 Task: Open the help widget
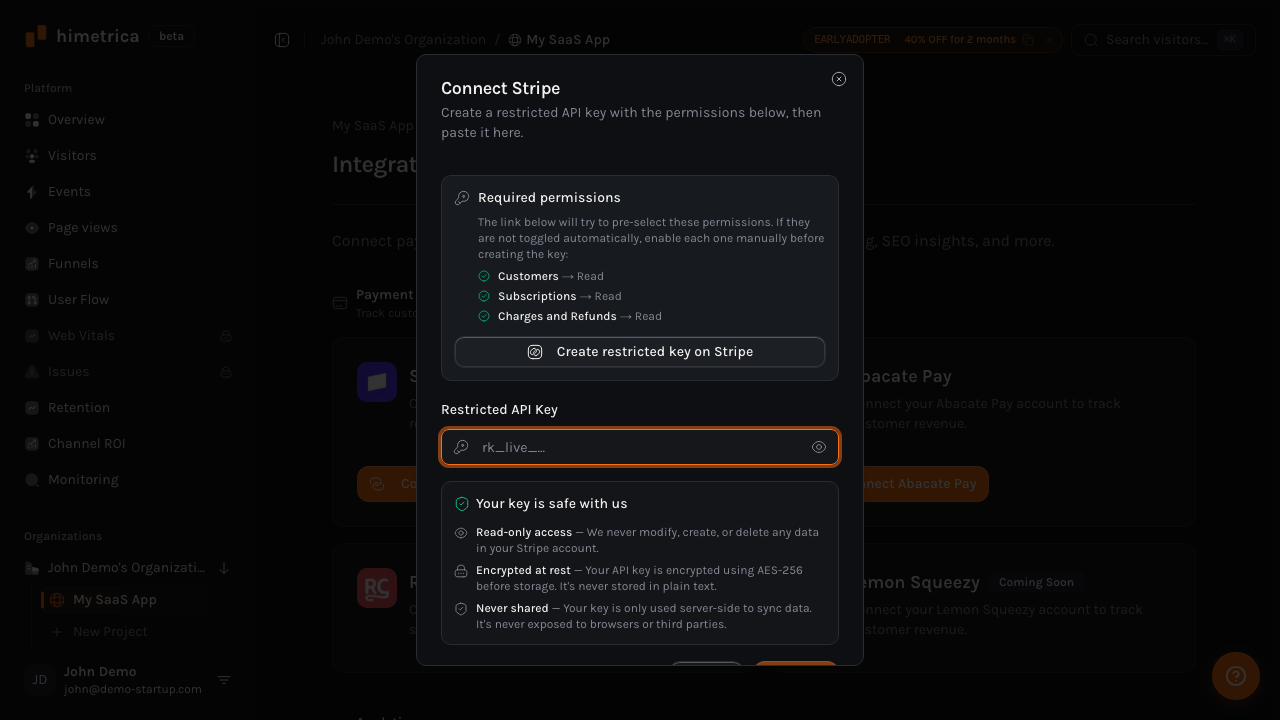(1236, 676)
